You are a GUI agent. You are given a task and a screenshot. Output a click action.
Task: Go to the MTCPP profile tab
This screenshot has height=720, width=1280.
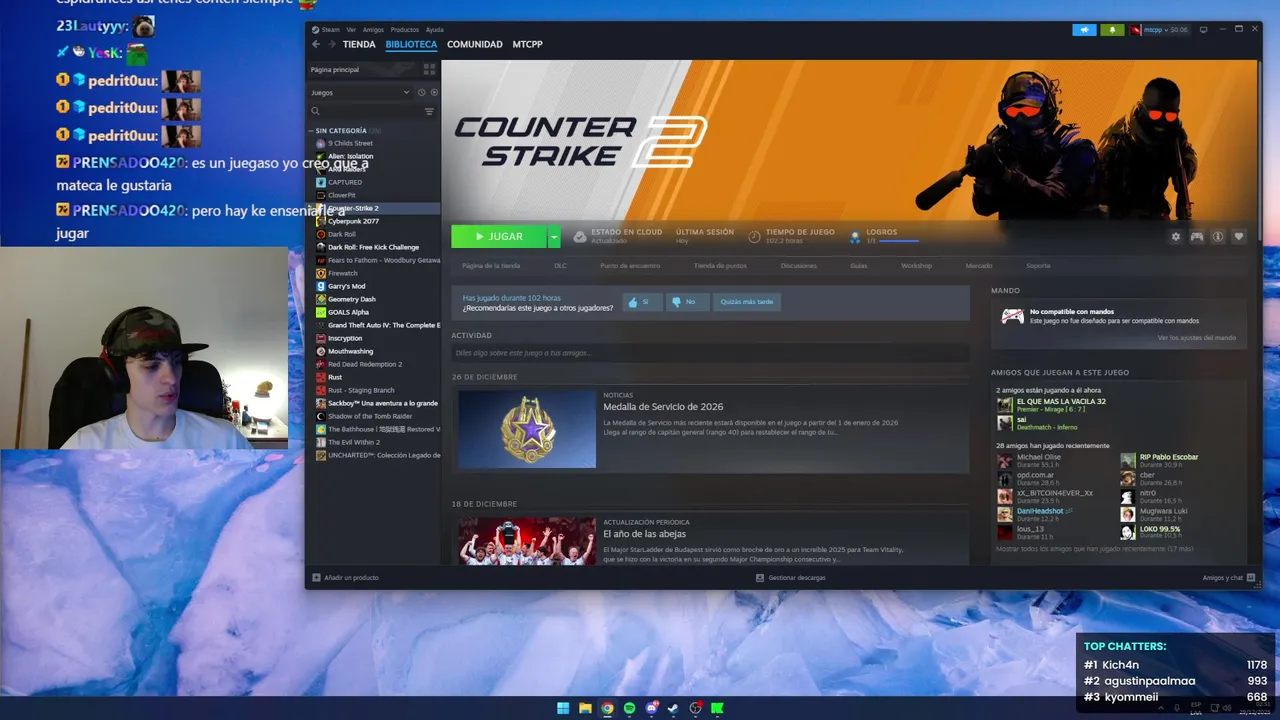[x=528, y=45]
